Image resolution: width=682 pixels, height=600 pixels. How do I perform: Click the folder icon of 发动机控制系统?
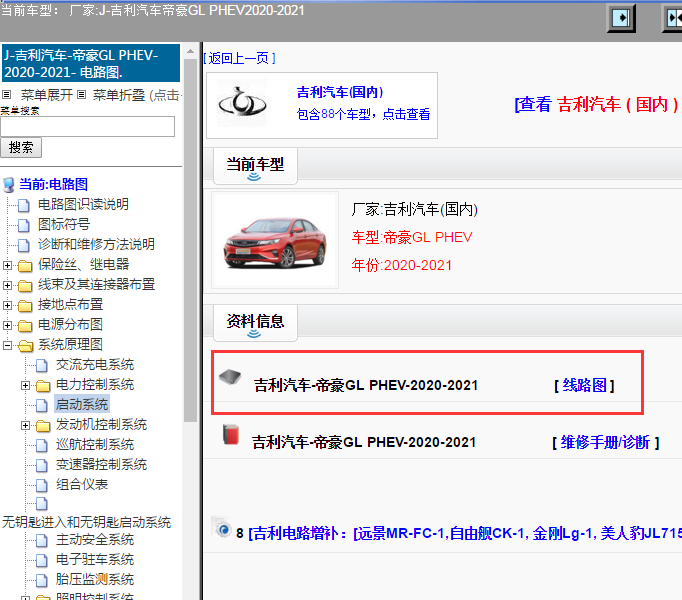(x=43, y=425)
